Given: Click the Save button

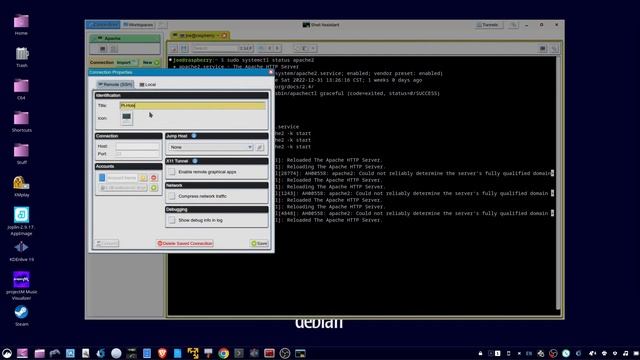Looking at the screenshot, I should click(259, 243).
